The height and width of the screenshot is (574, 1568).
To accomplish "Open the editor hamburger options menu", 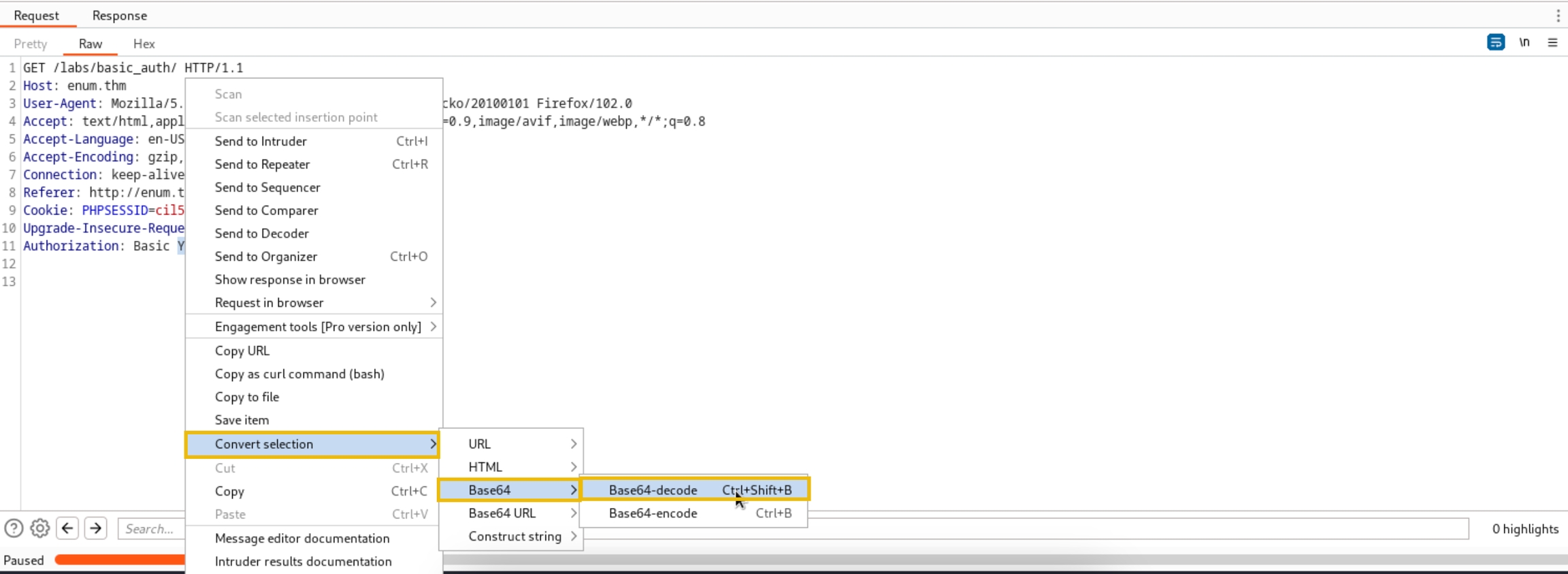I will click(x=1552, y=42).
